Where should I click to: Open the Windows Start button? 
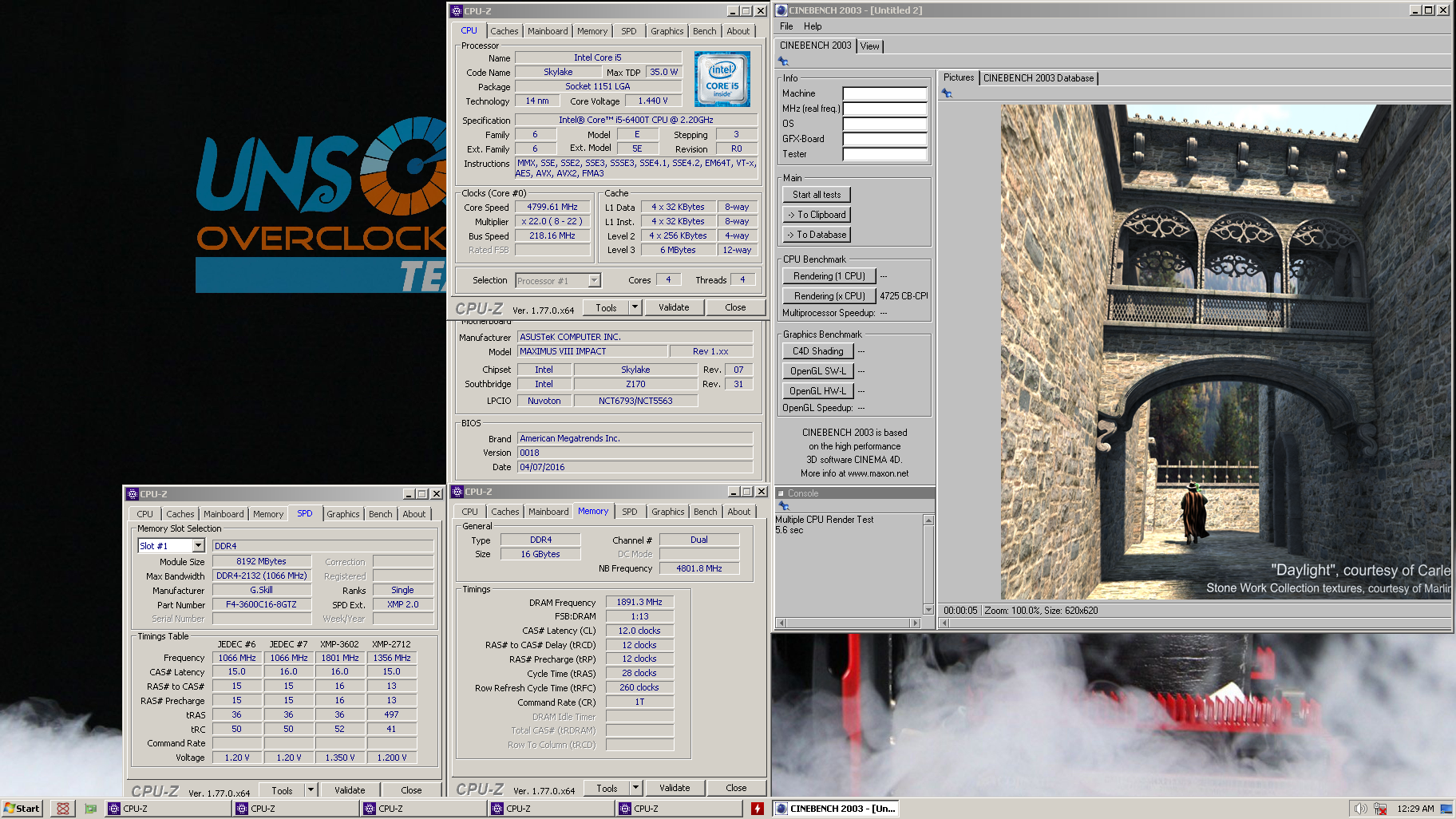point(22,809)
